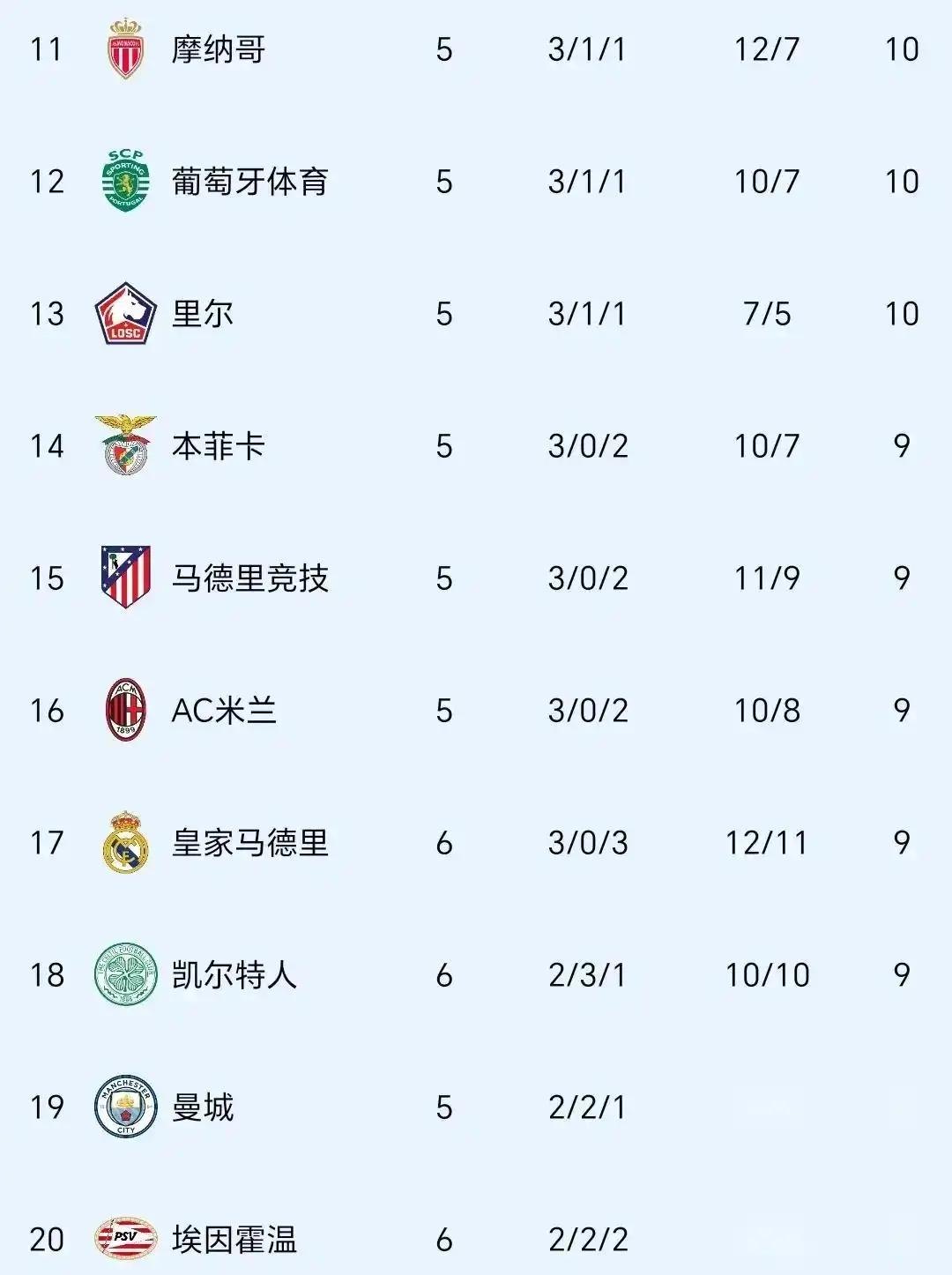
Task: Tap the Manchester City round badge
Action: point(125,1107)
